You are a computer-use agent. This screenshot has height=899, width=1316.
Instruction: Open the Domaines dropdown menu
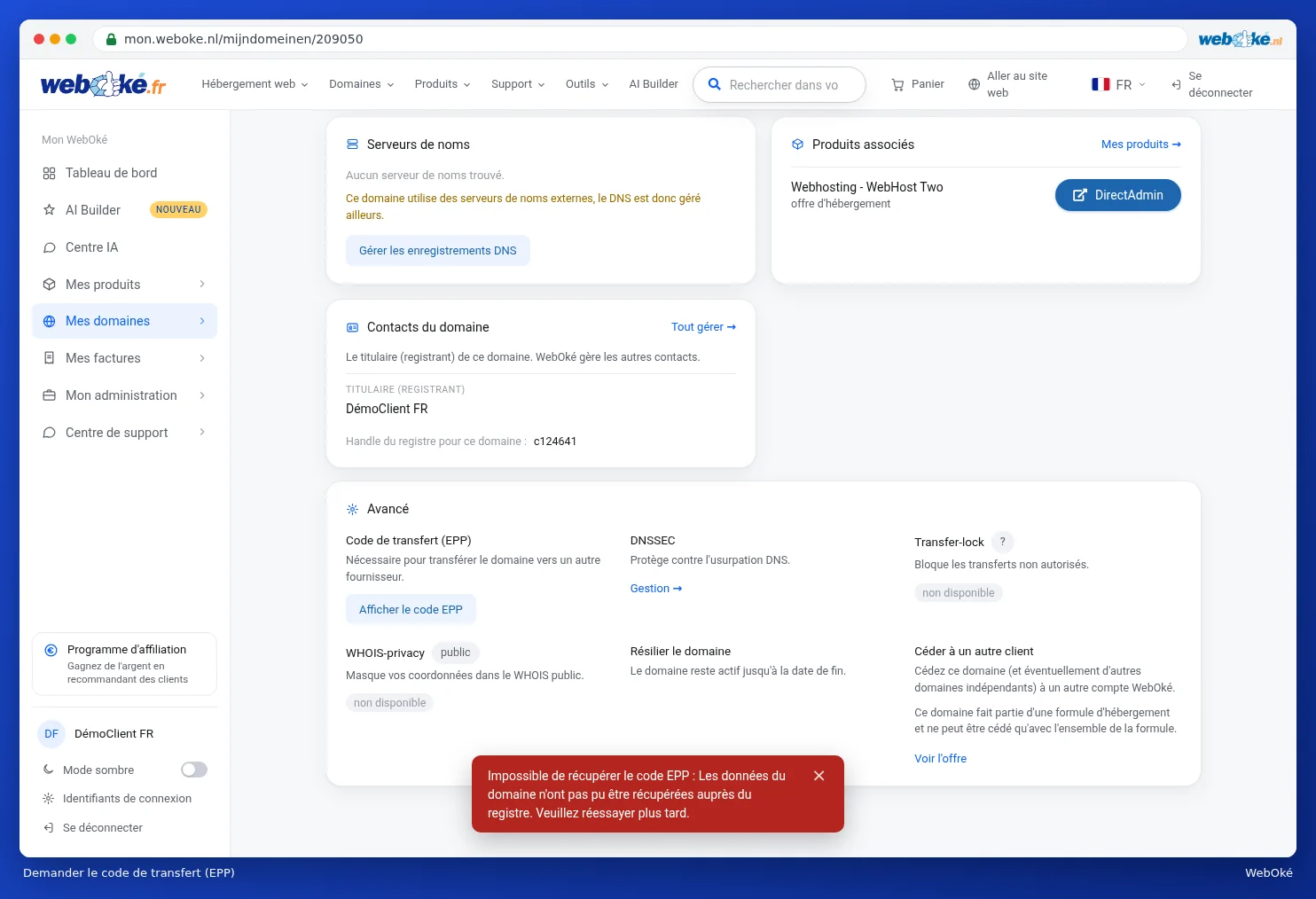click(x=361, y=84)
